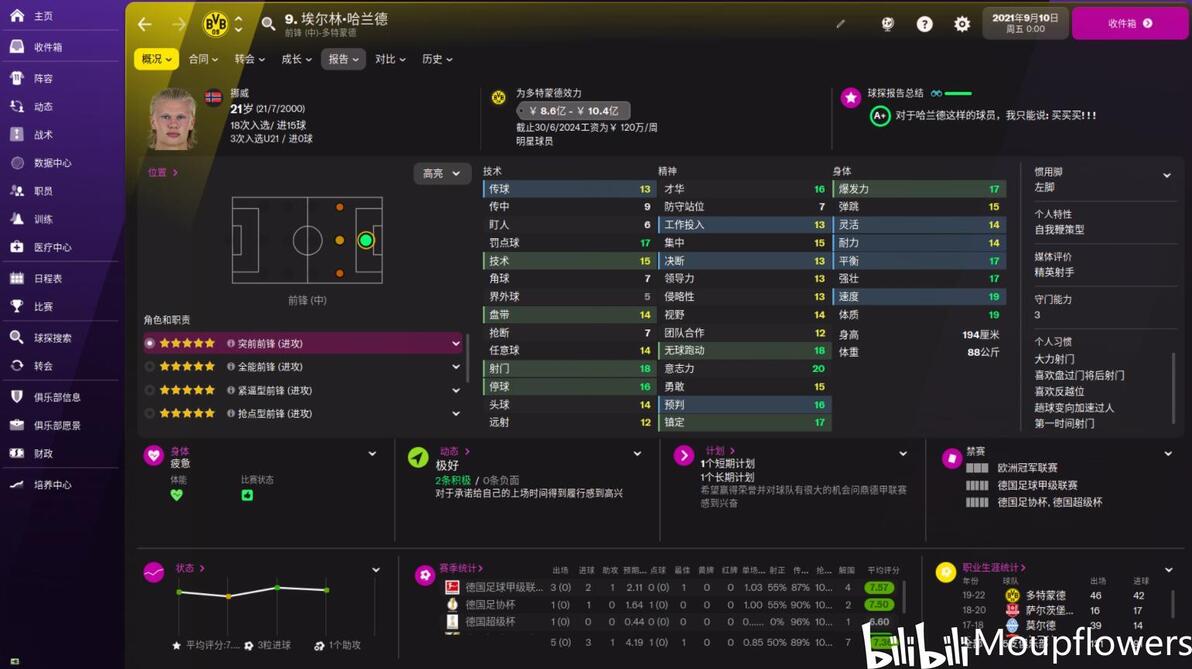Open the 日程表 schedule sidebar icon

coord(17,278)
